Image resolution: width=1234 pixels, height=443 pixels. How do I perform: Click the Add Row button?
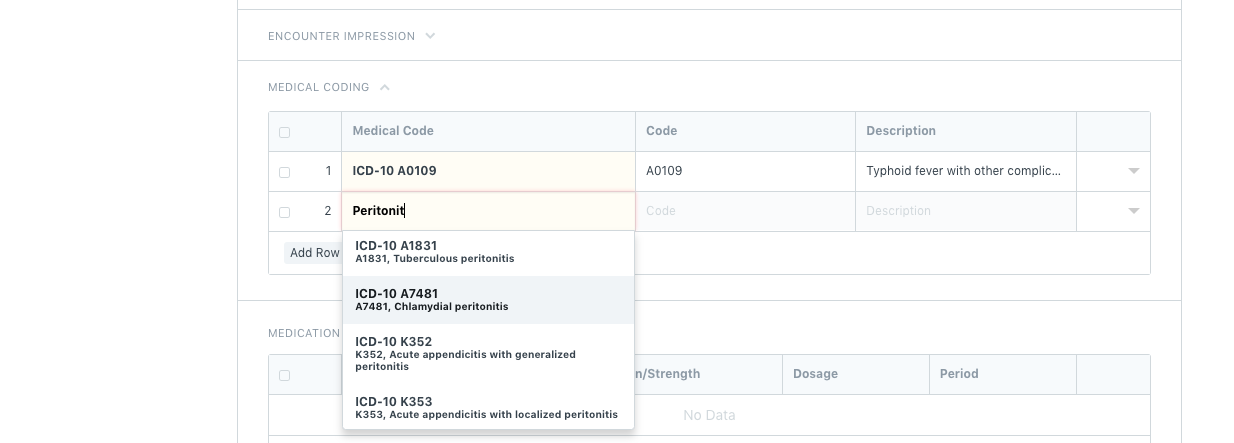pyautogui.click(x=313, y=253)
